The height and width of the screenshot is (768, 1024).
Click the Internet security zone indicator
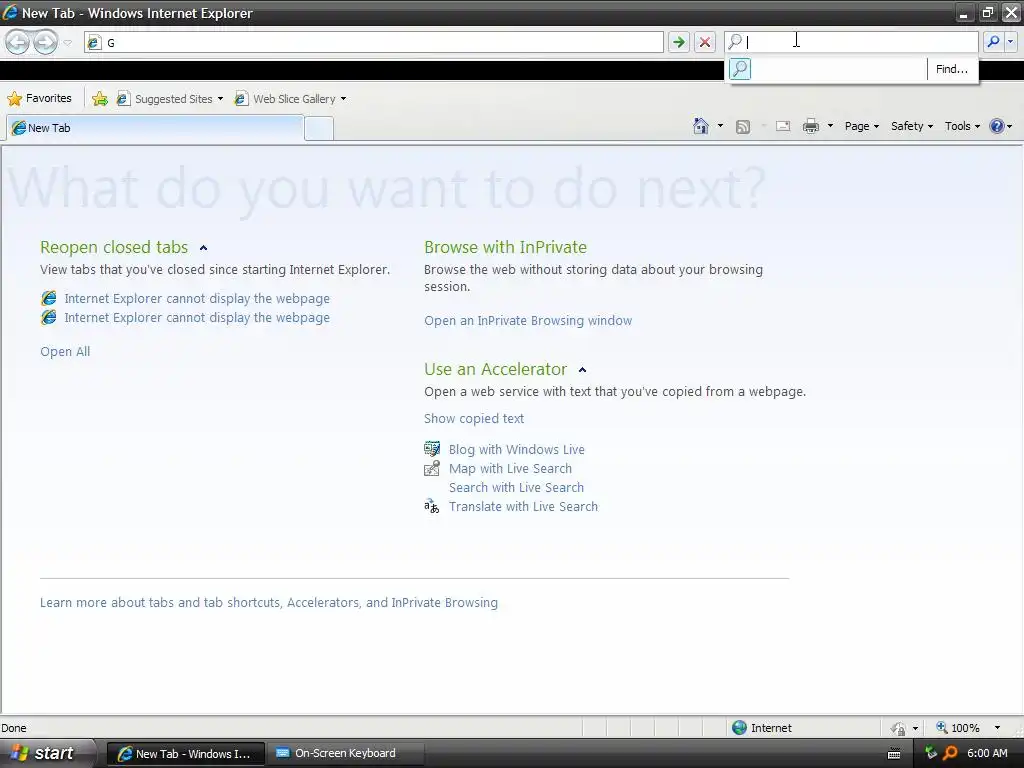pyautogui.click(x=761, y=728)
